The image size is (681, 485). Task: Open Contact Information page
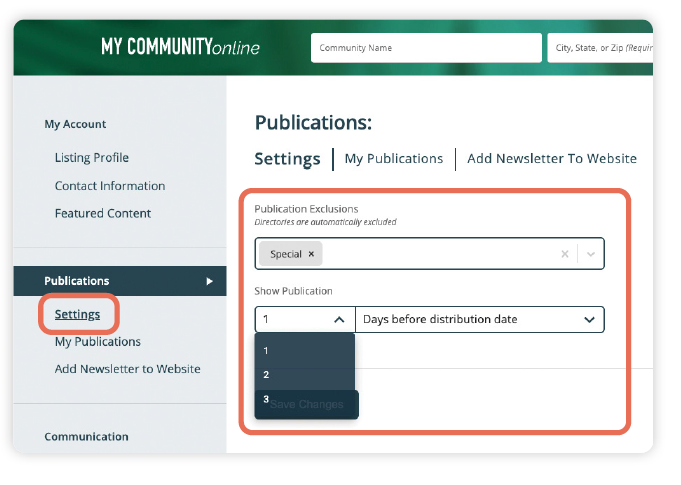pyautogui.click(x=110, y=186)
